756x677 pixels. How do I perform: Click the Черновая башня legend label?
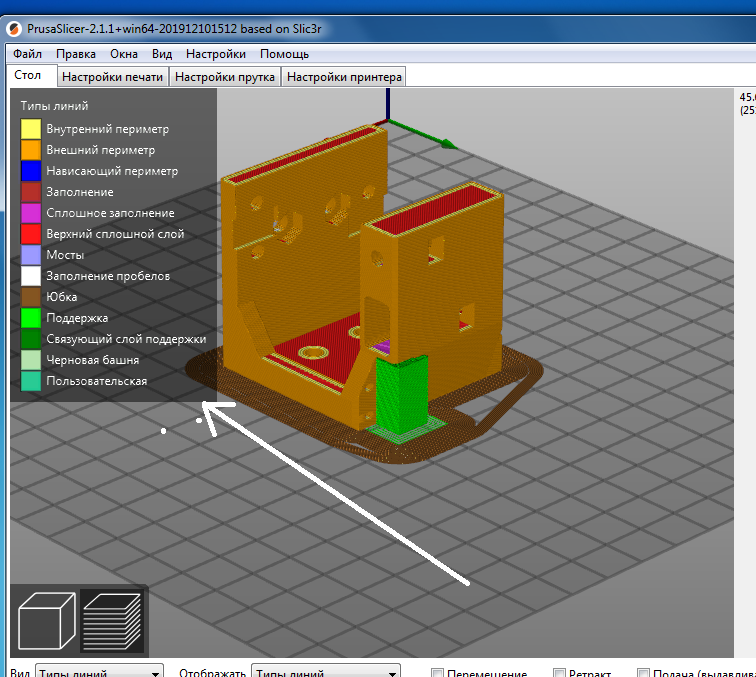point(93,360)
